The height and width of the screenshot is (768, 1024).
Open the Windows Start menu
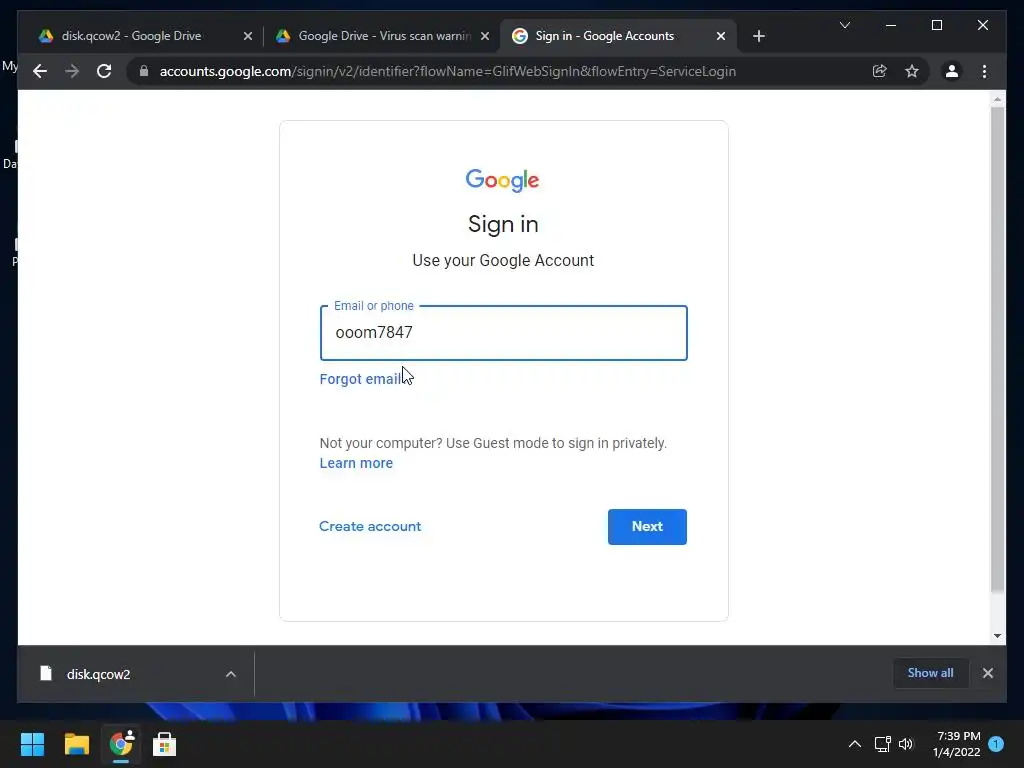[x=32, y=744]
